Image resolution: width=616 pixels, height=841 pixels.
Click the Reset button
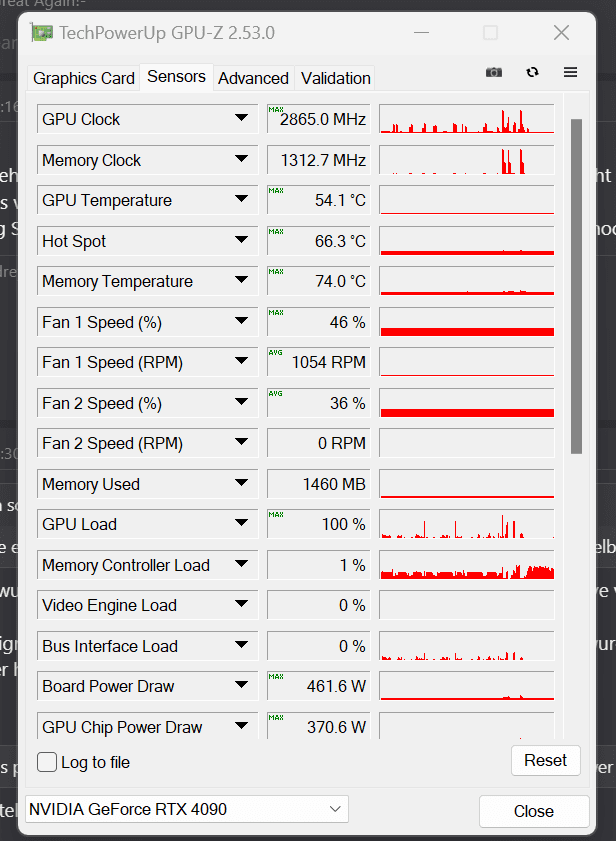tap(546, 760)
